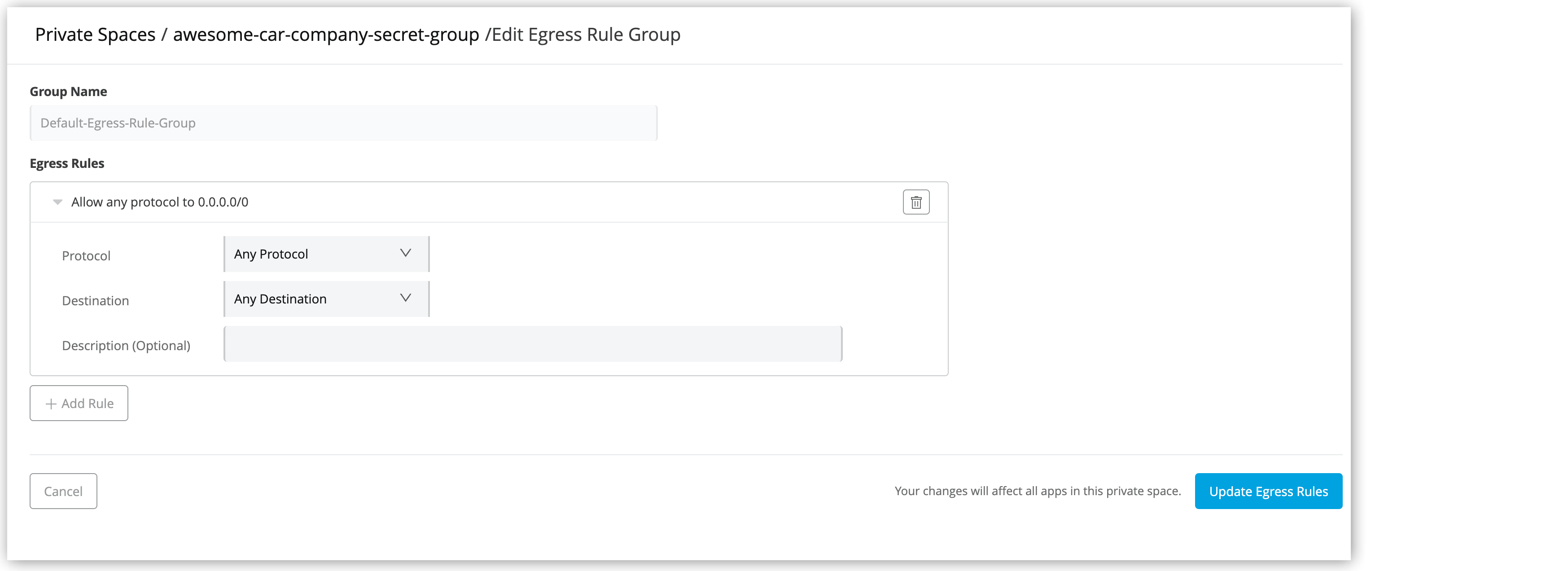Select the Default-Egress-Rule-Group text box
1568x571 pixels.
(343, 123)
